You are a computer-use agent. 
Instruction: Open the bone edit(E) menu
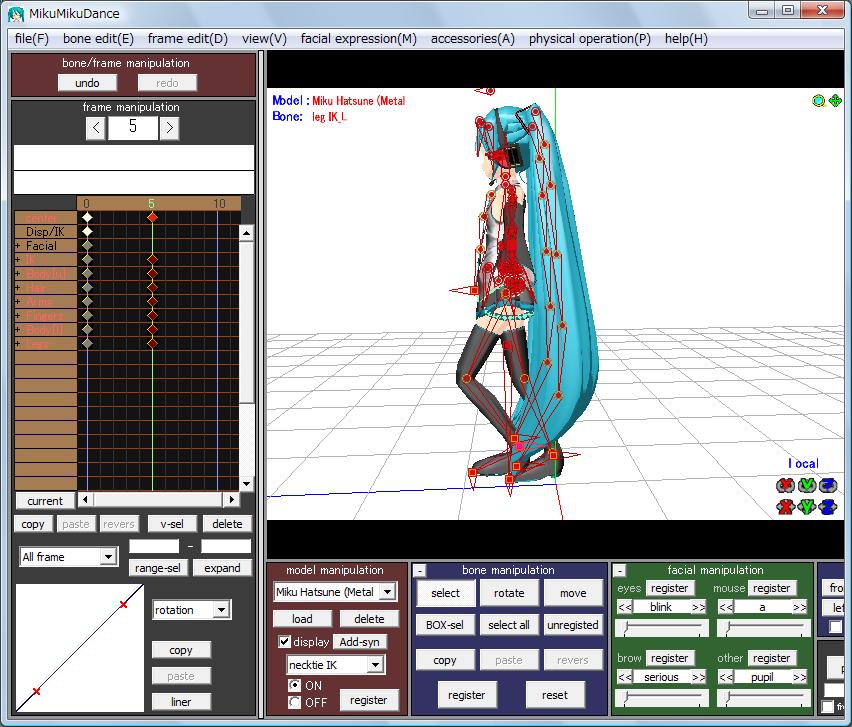point(98,39)
